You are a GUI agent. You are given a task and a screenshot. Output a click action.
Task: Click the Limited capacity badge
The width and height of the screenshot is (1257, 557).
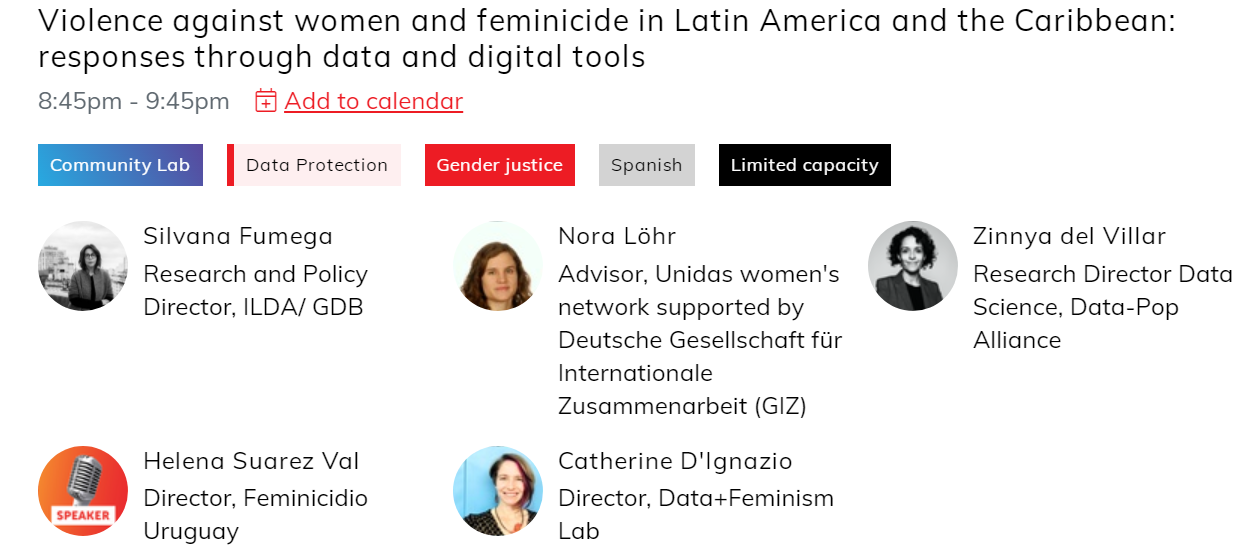tap(805, 165)
